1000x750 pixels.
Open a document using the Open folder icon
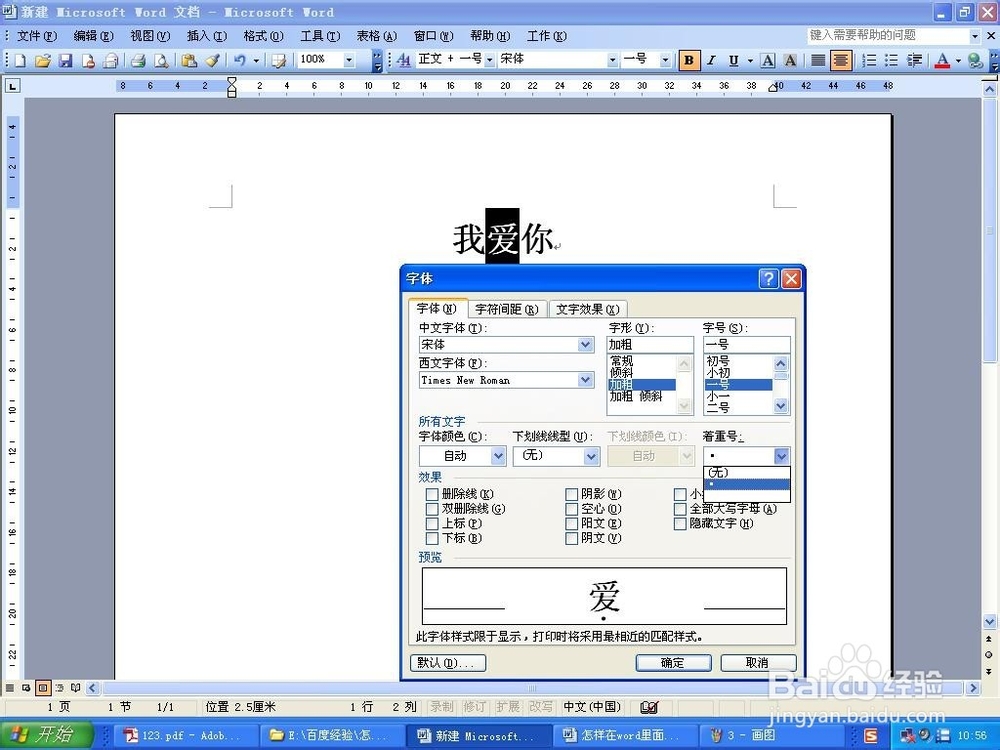43,60
